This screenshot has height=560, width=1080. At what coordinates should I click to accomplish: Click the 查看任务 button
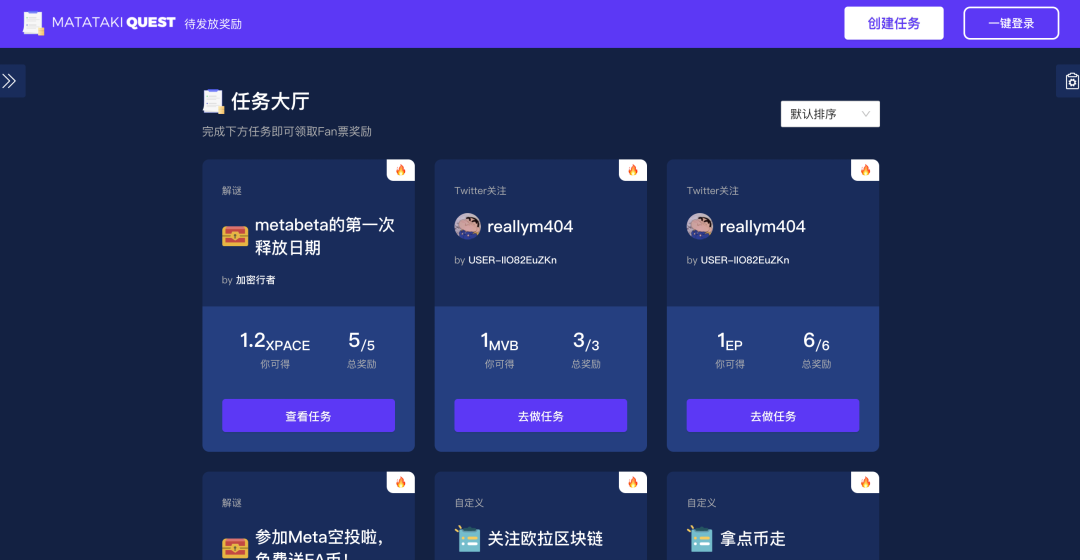(x=309, y=415)
